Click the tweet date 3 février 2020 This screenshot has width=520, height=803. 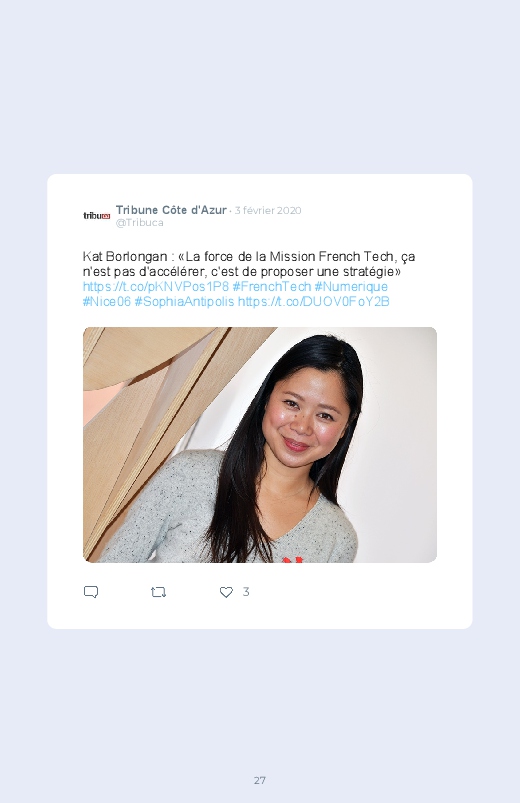[x=268, y=210]
